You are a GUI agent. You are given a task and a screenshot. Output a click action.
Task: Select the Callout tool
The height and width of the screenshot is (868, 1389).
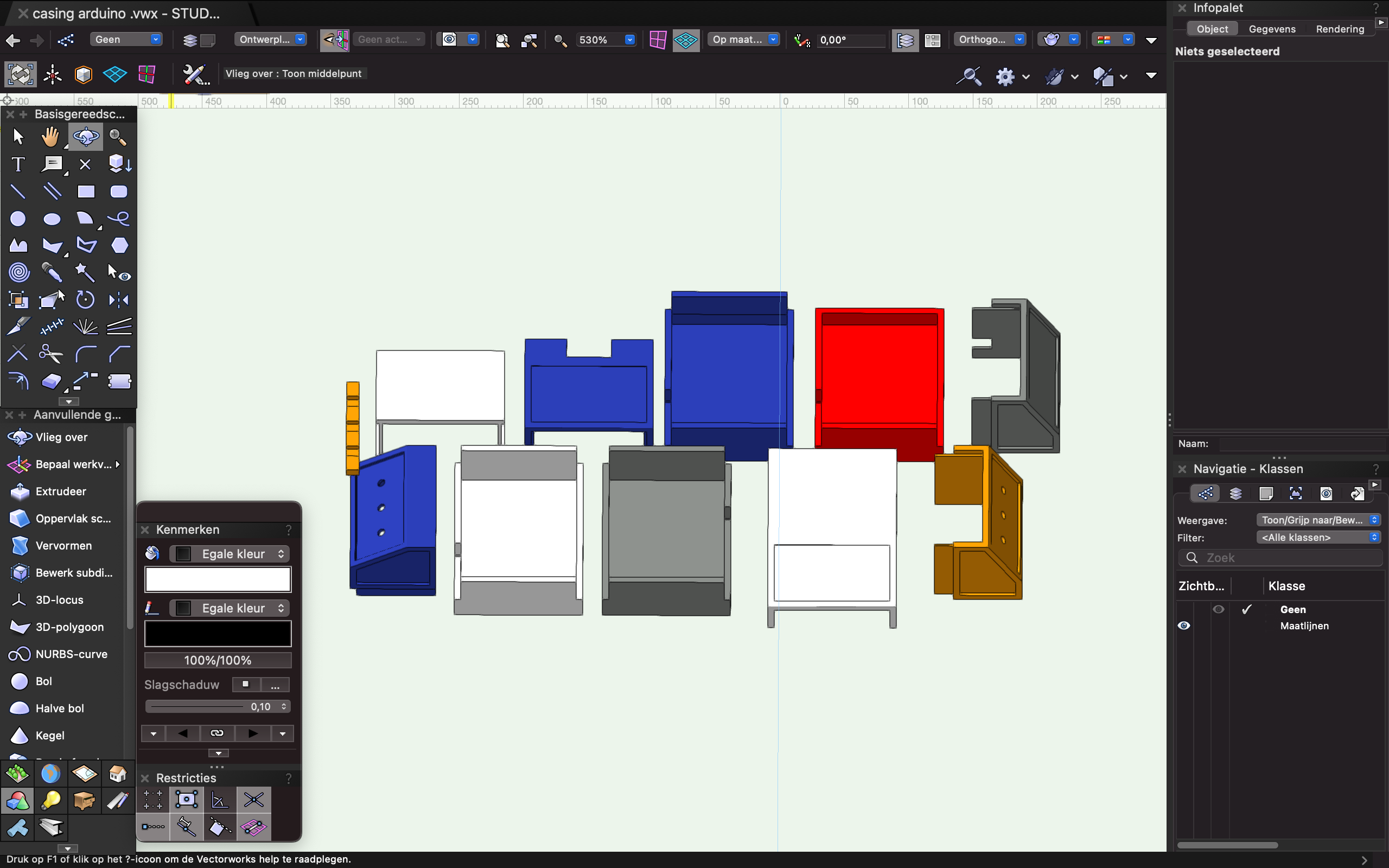pos(52,165)
